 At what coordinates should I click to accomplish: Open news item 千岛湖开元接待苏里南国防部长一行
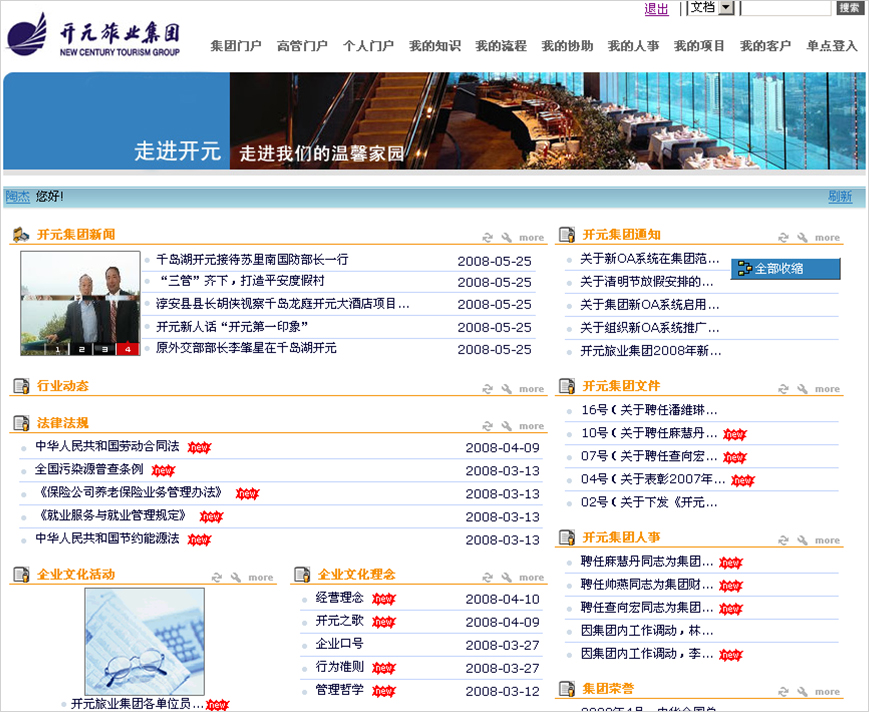(252, 259)
